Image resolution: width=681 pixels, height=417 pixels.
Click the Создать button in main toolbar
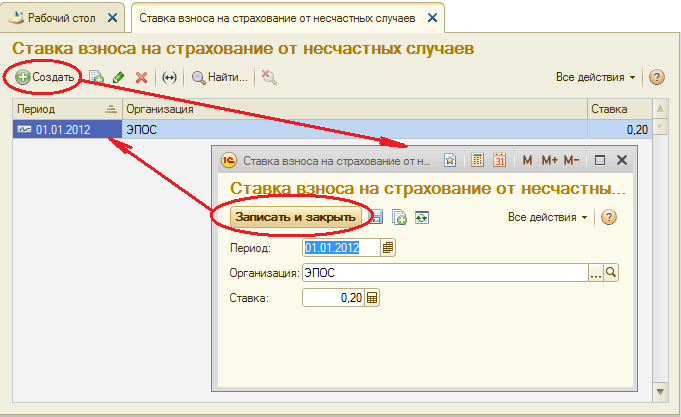45,77
